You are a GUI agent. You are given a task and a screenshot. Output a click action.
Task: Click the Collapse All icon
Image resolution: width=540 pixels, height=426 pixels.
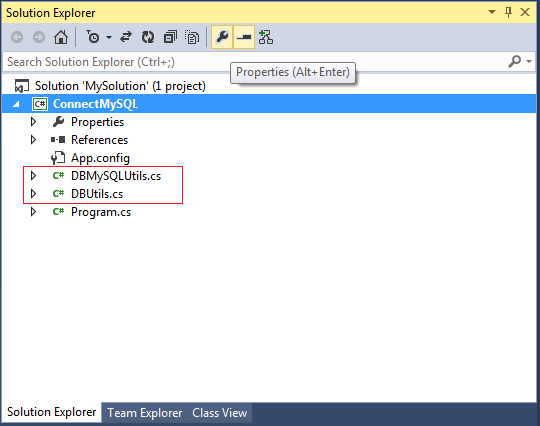(x=170, y=37)
